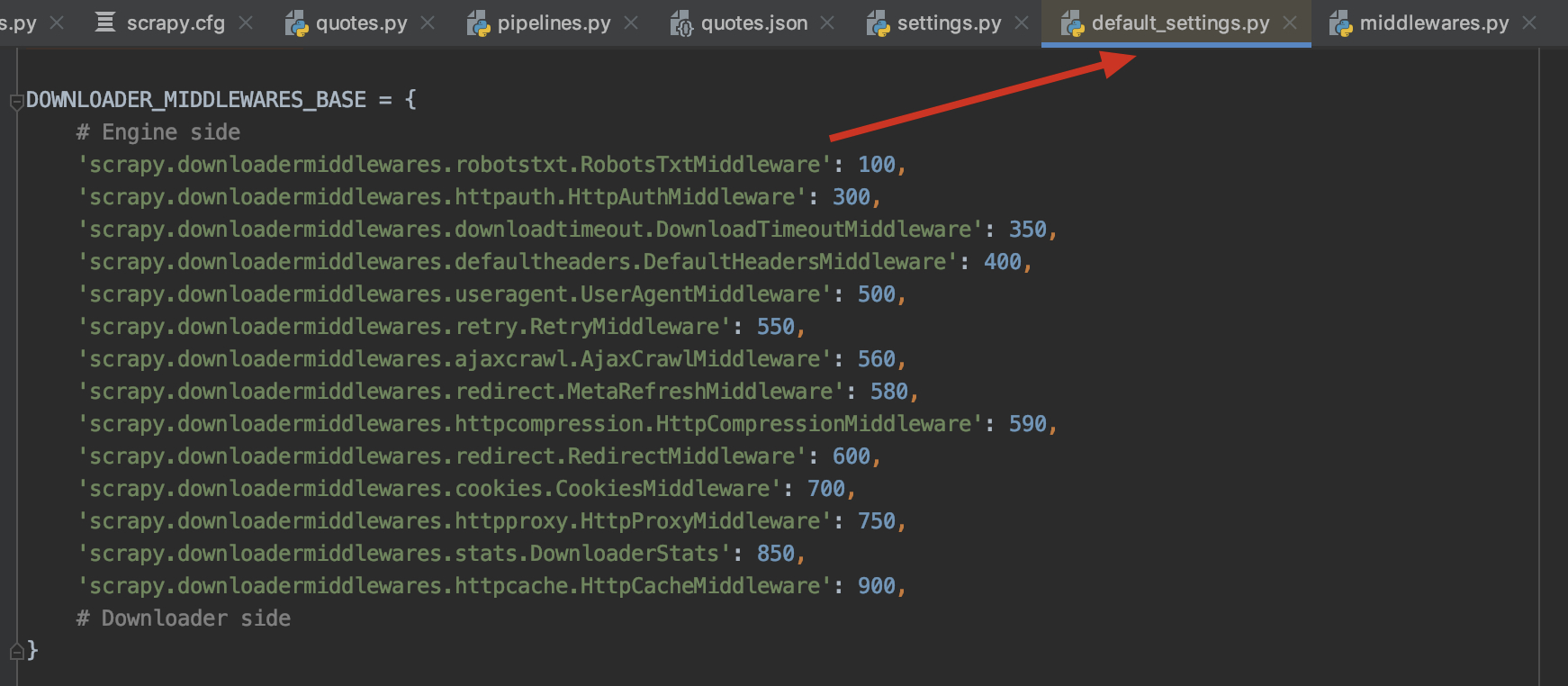
Task: Open the quotes.json tab
Action: (754, 23)
